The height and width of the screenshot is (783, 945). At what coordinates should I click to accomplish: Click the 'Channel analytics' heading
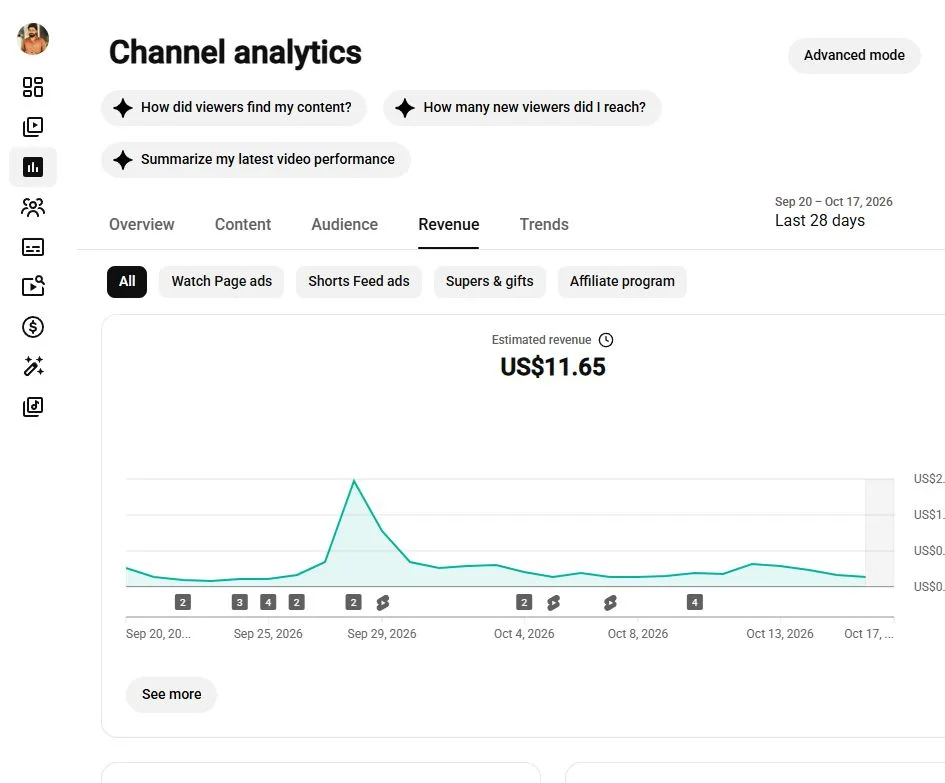point(235,53)
